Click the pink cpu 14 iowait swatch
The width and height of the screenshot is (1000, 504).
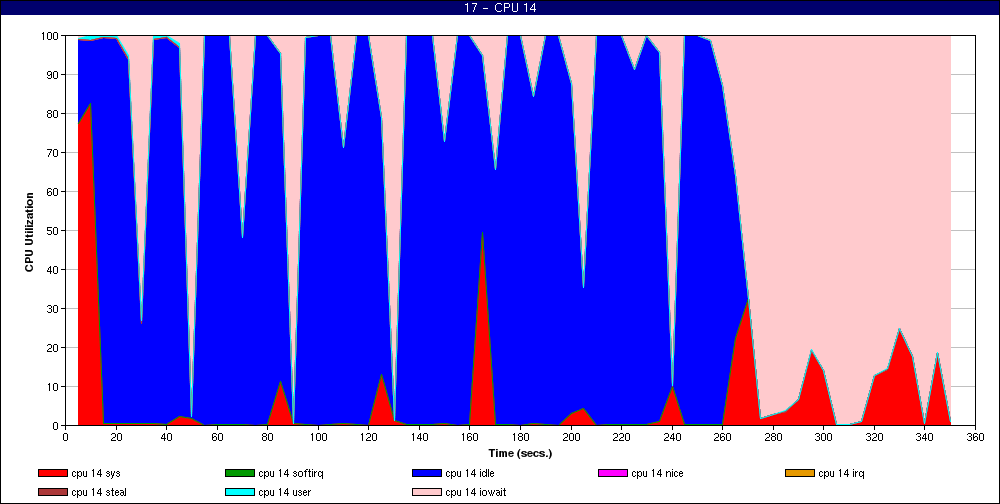click(426, 493)
